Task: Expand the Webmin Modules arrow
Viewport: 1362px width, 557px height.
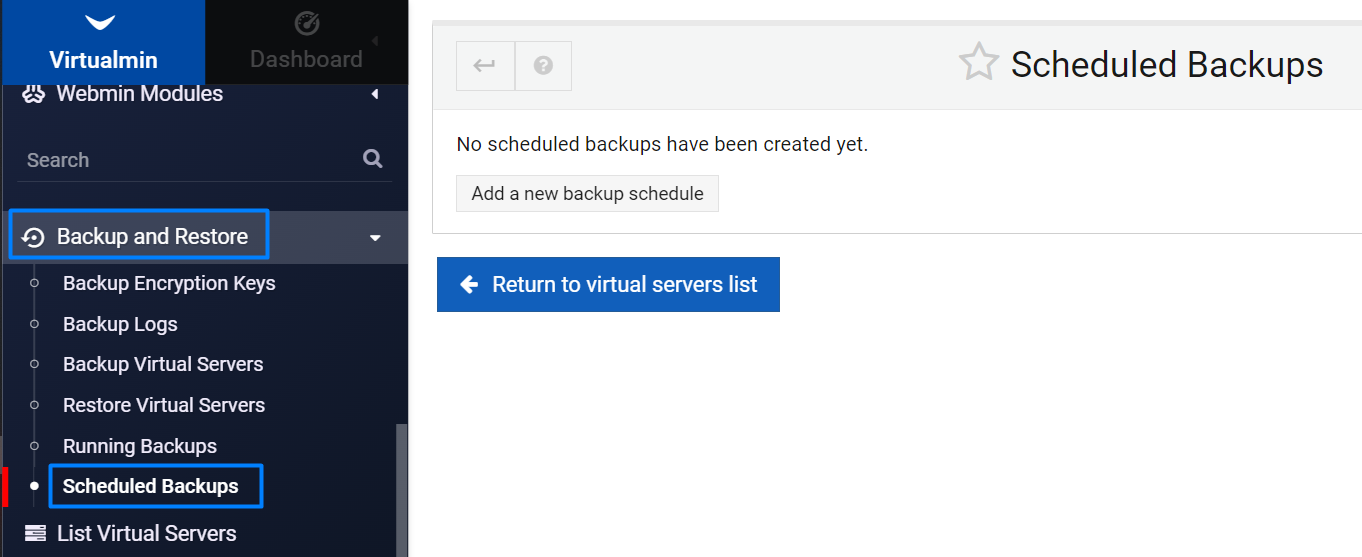Action: pos(375,94)
